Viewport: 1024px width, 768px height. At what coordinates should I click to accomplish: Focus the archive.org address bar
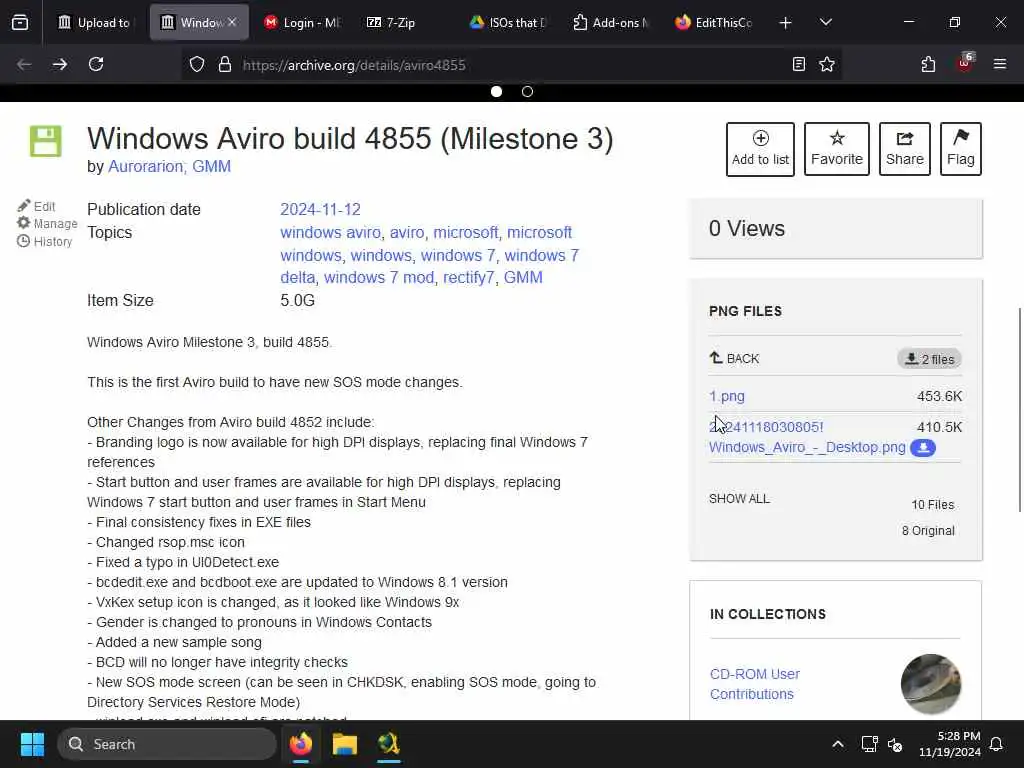(509, 65)
